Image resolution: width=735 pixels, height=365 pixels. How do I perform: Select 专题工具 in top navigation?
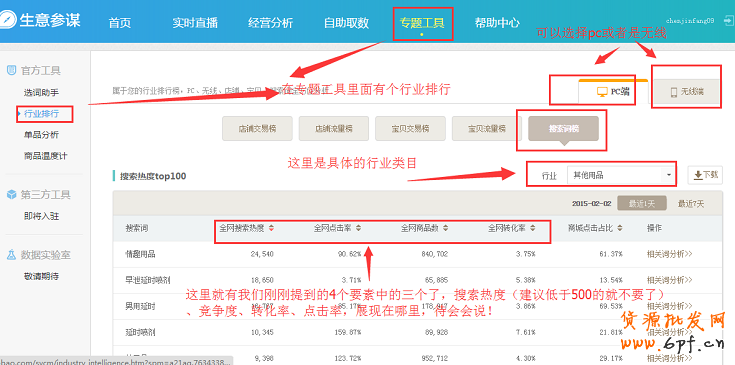pos(422,22)
